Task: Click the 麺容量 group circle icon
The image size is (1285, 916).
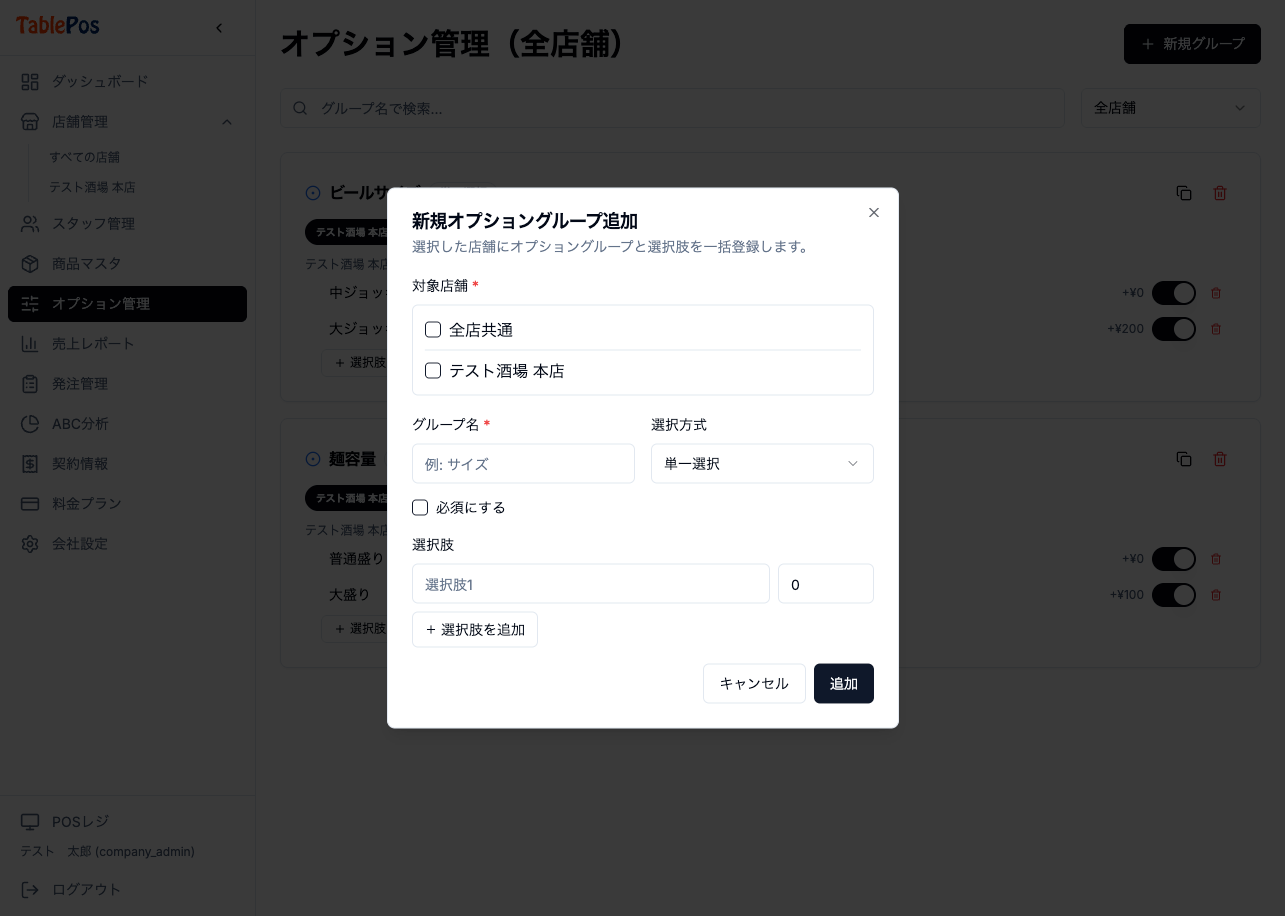Action: point(312,459)
